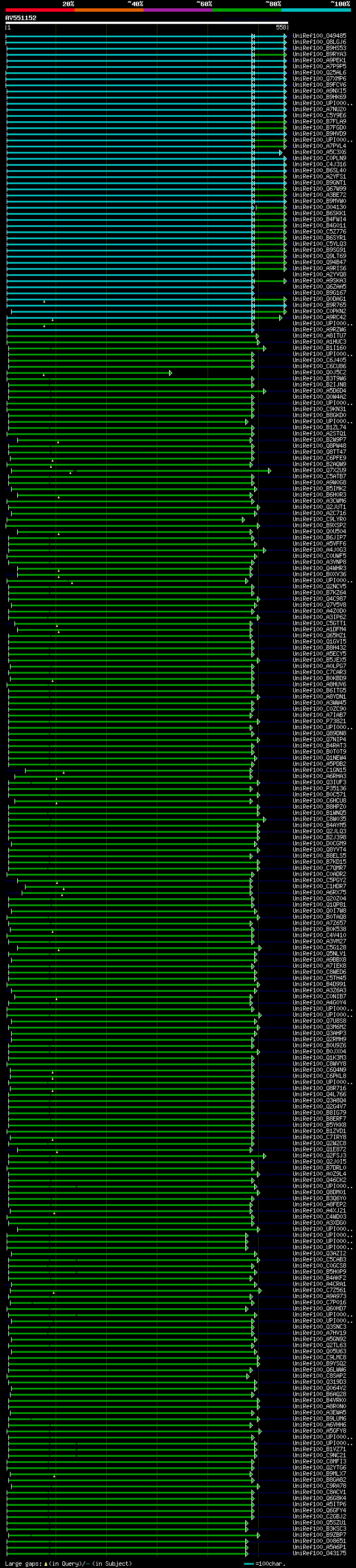This screenshot has height=1568, width=356.
Task: Select the UniRef100_A5D6D4 label
Action: coord(319,391)
